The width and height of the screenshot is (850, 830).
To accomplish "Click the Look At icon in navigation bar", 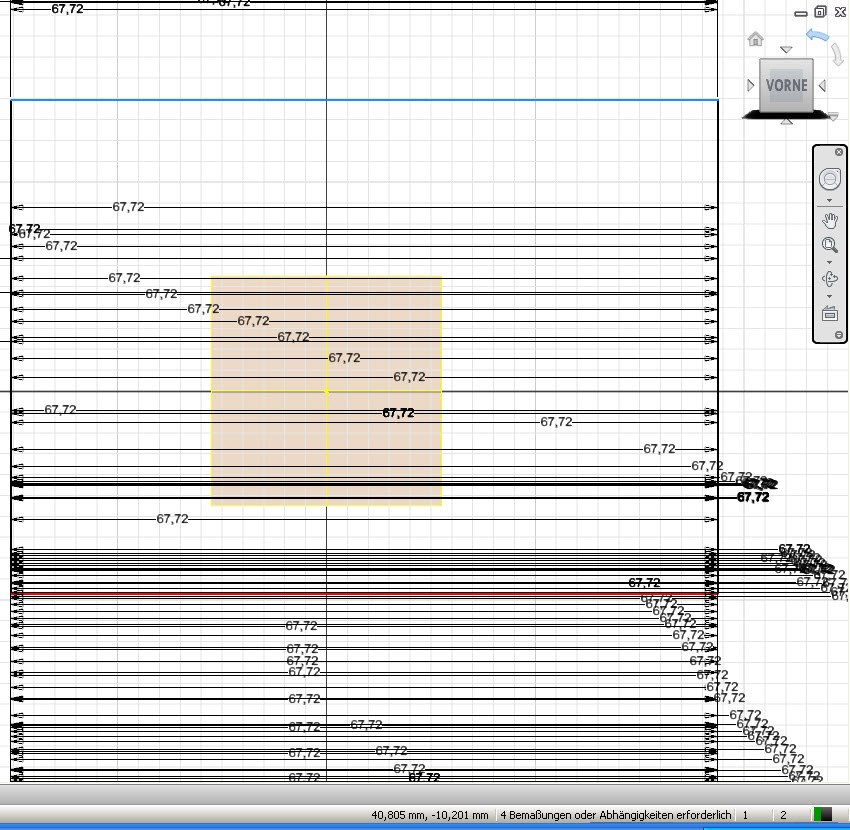I will click(829, 314).
